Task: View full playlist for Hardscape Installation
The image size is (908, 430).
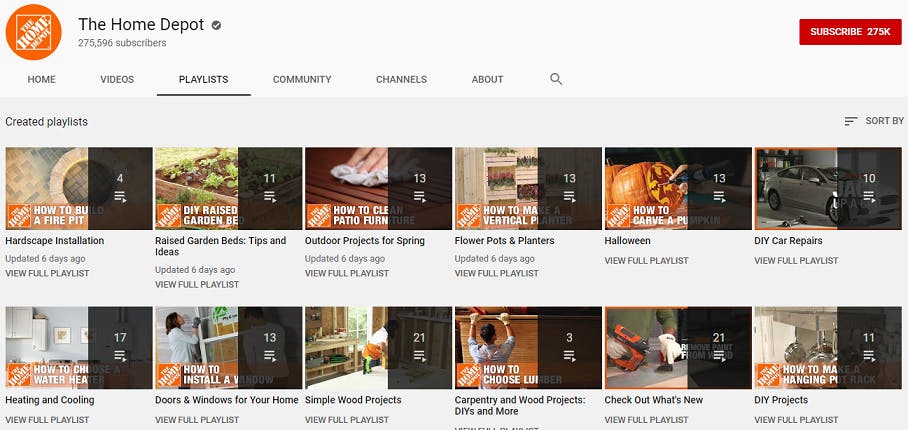Action: click(47, 273)
